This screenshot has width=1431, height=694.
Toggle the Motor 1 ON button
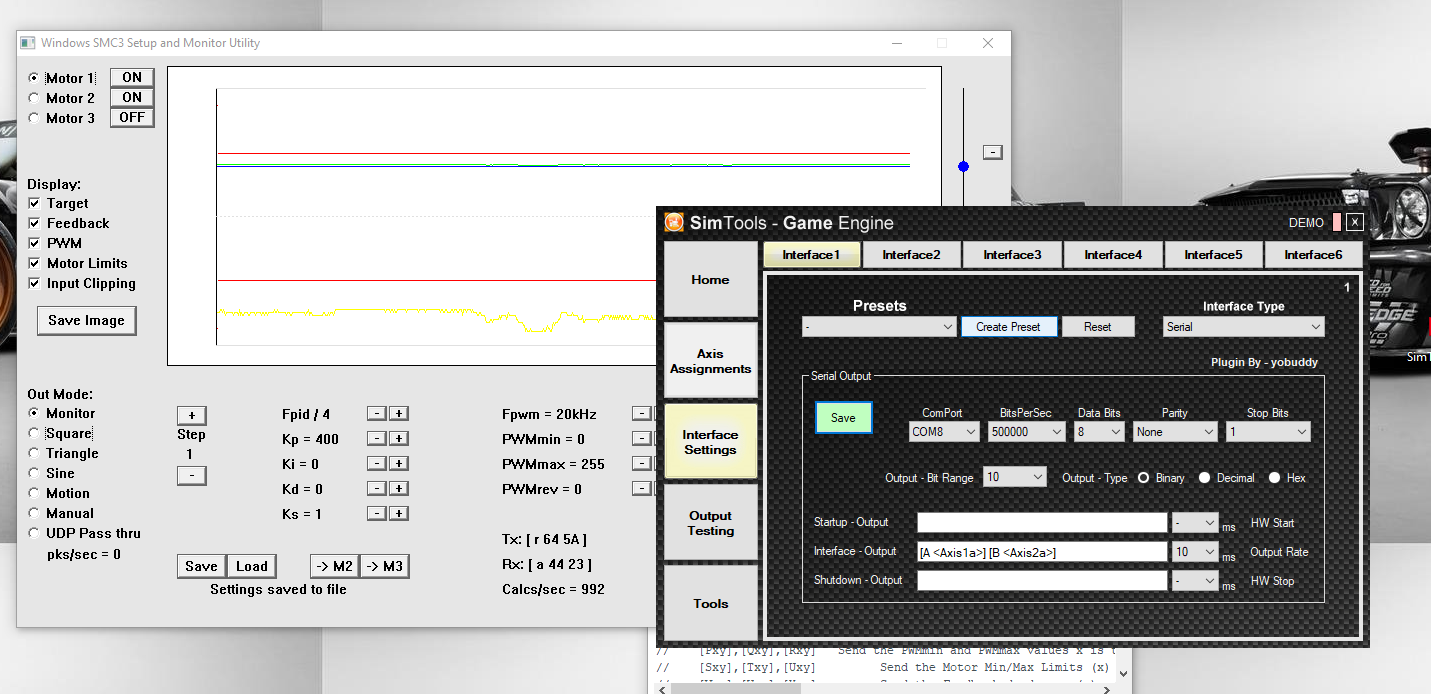tap(132, 78)
